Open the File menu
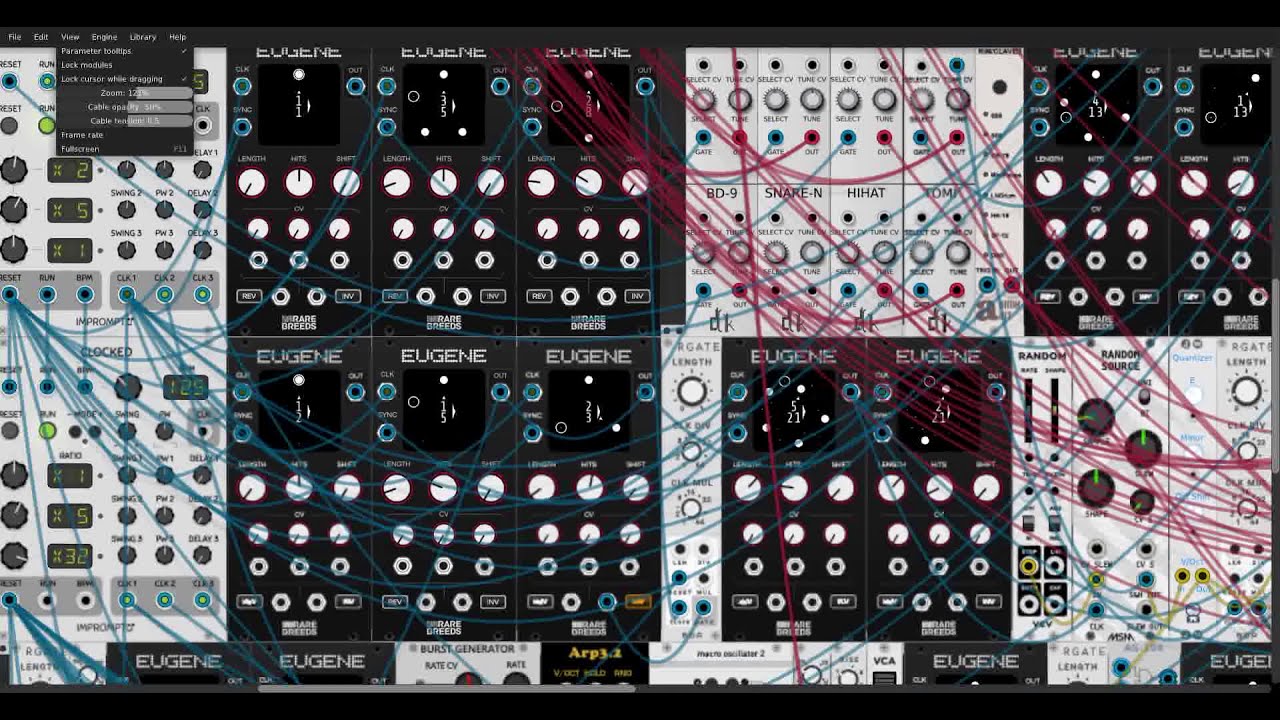 tap(15, 37)
